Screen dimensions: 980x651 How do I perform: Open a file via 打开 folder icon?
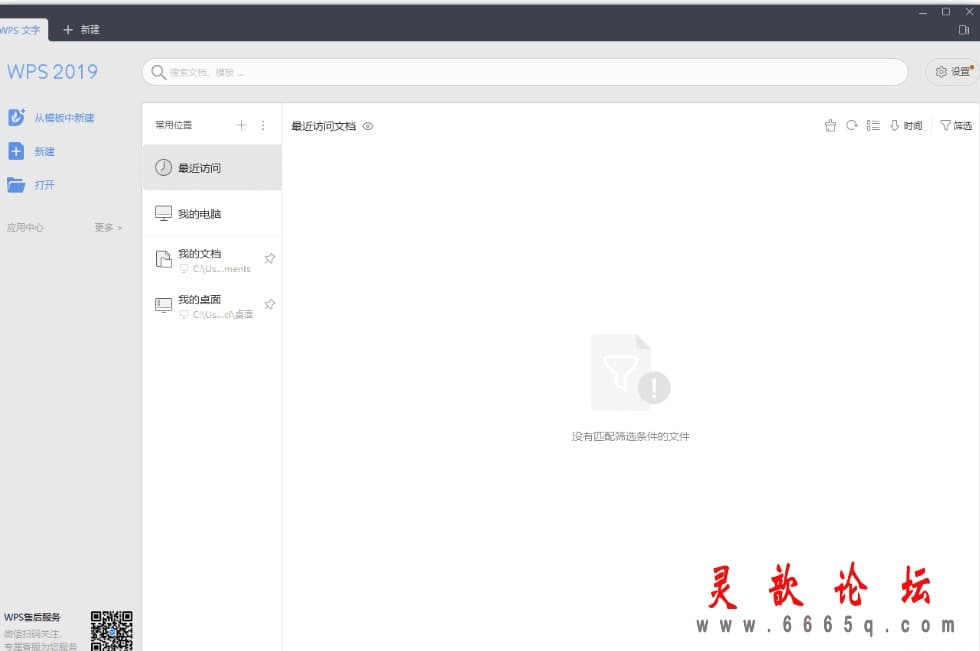[16, 185]
